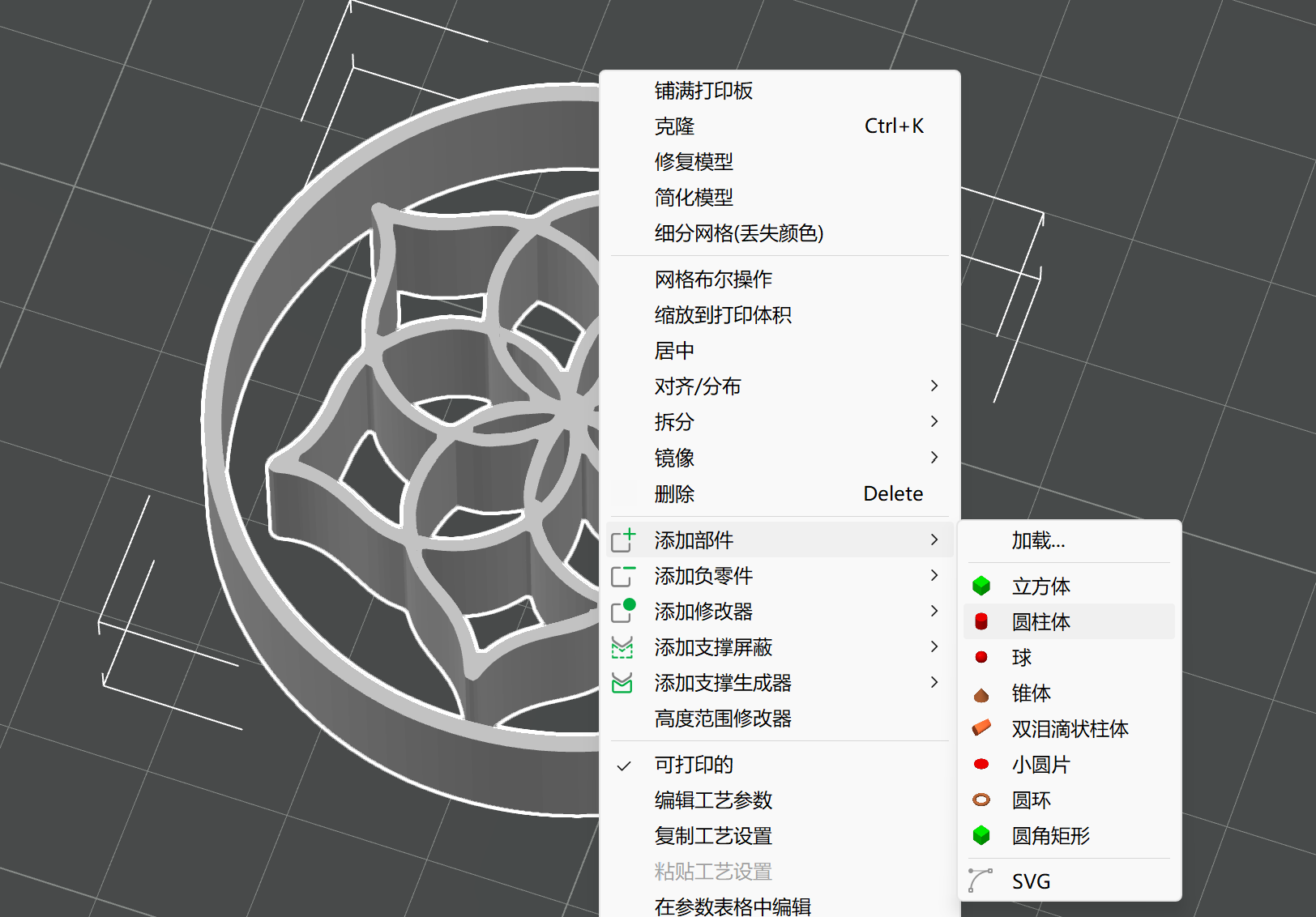
Task: Click the support blocker icon beside 添加支撑屏蔽
Action: coord(622,647)
